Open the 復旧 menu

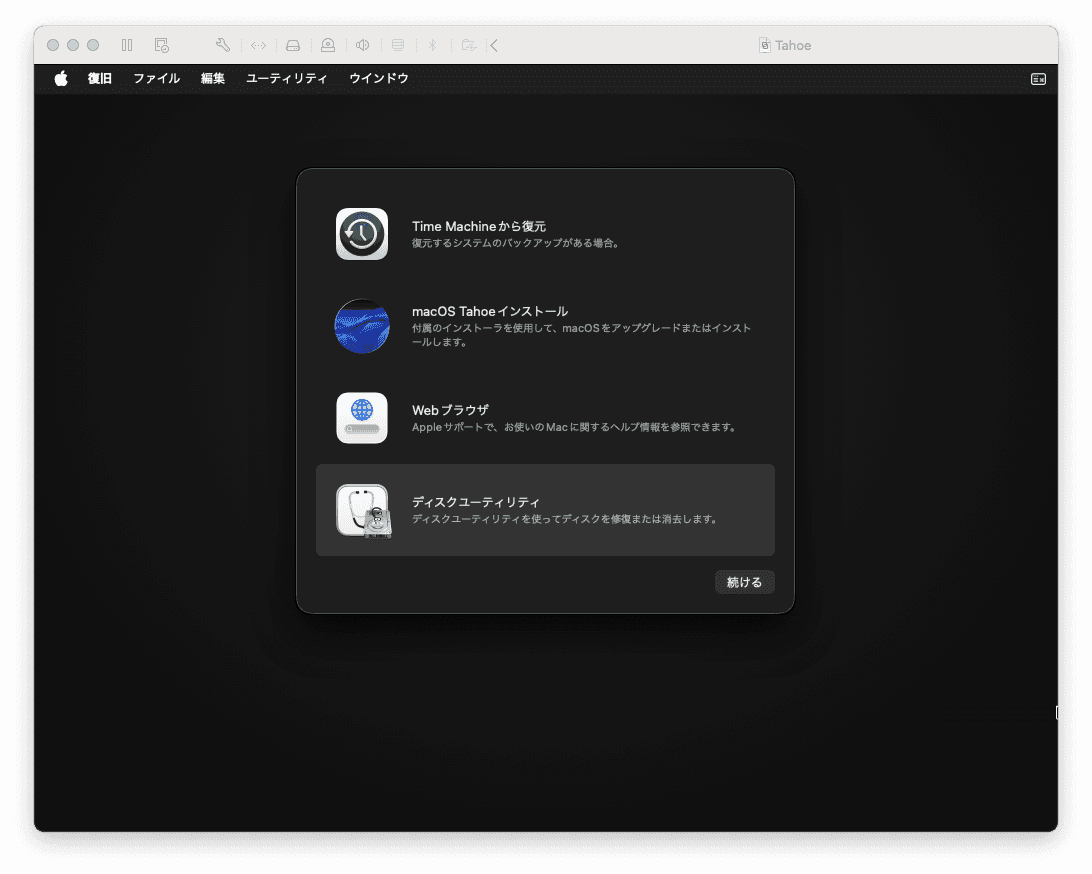coord(100,79)
